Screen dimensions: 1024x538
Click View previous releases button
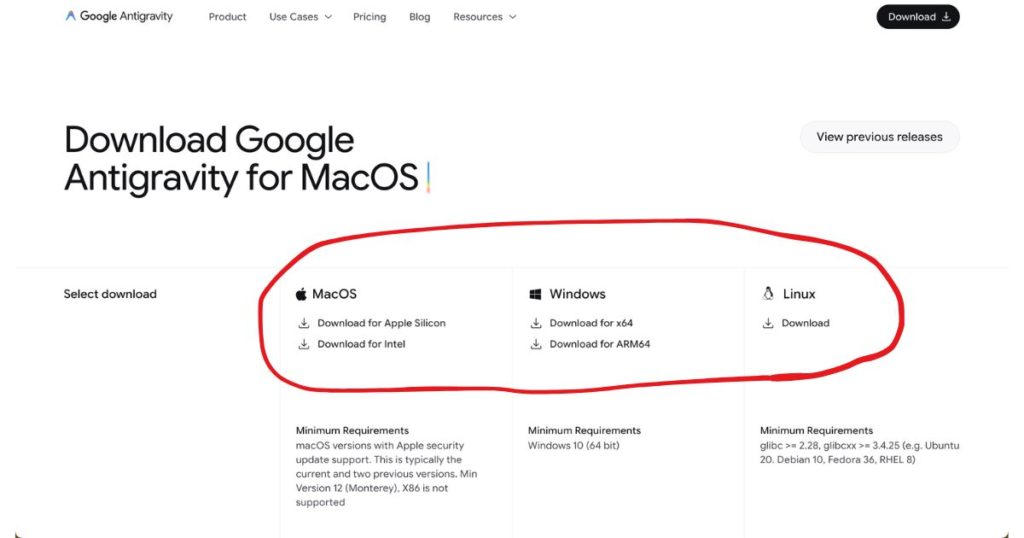pyautogui.click(x=879, y=137)
